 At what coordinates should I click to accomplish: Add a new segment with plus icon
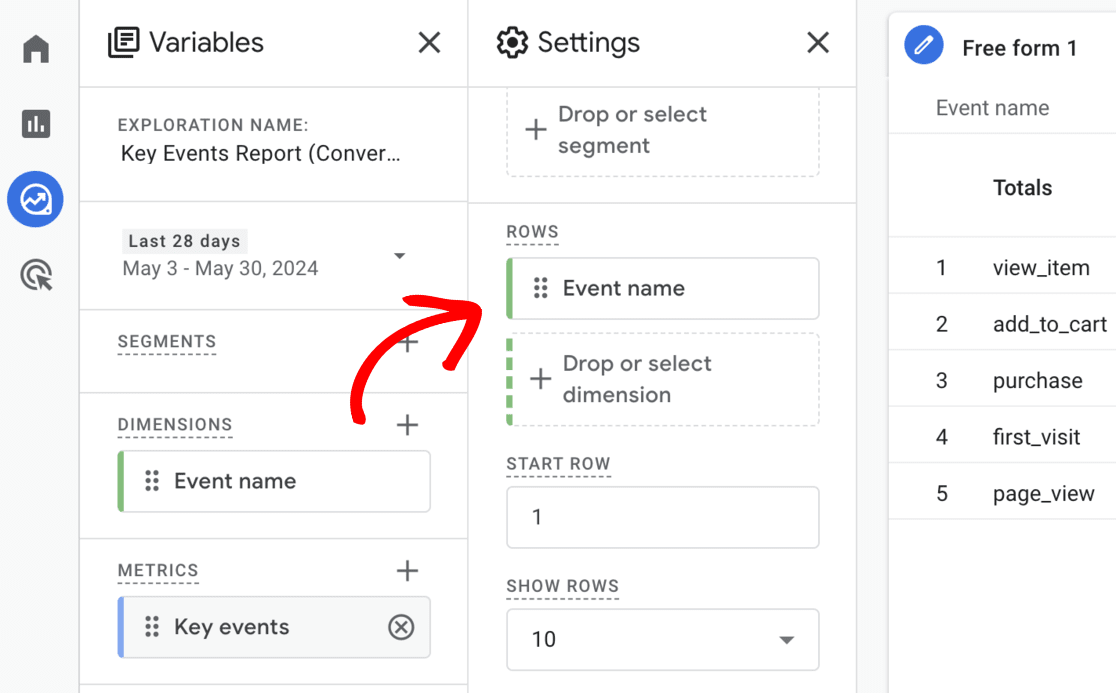(407, 343)
